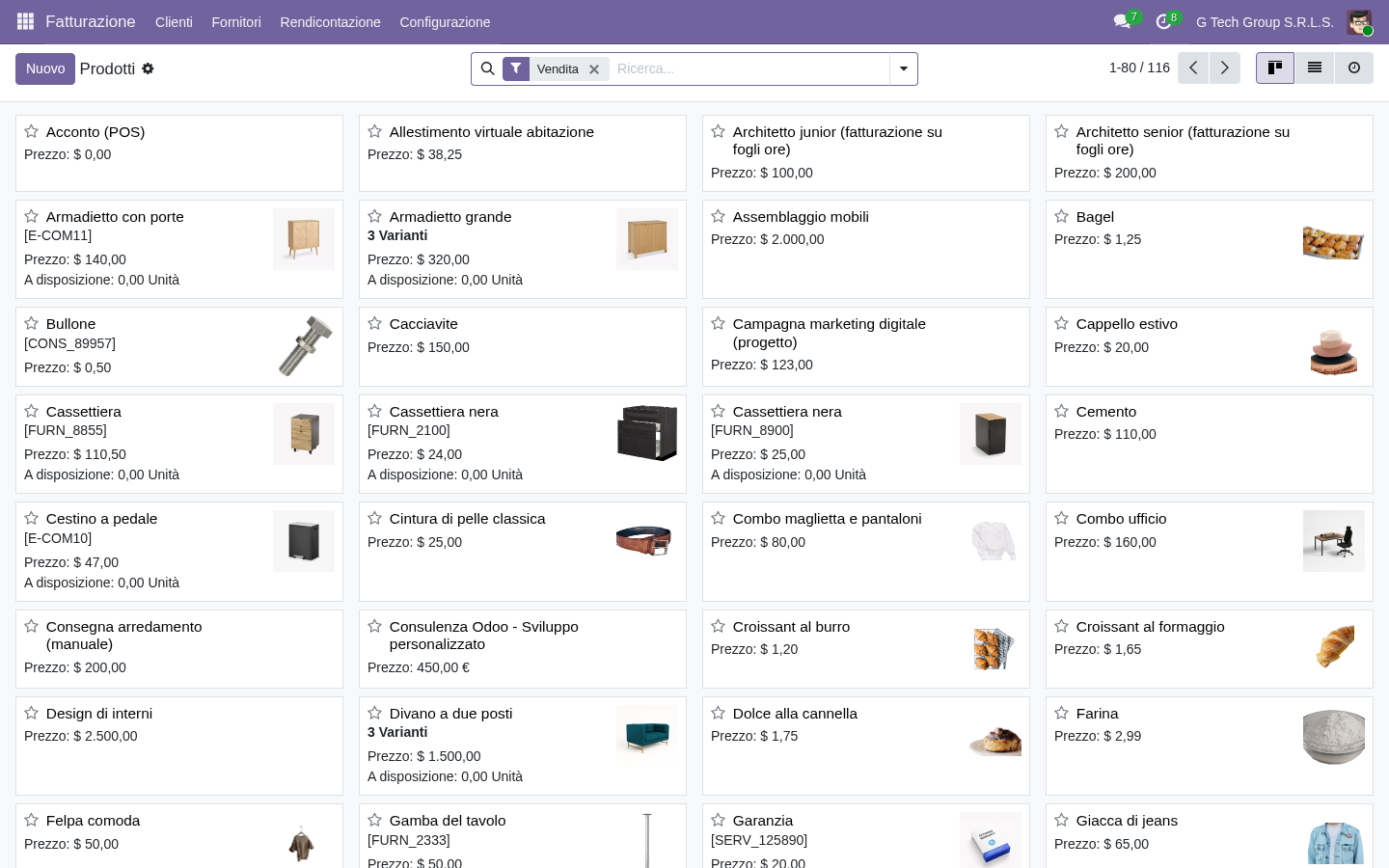Click the Bullone bolt thumbnail
Screen dimensions: 1389x868
tap(304, 346)
